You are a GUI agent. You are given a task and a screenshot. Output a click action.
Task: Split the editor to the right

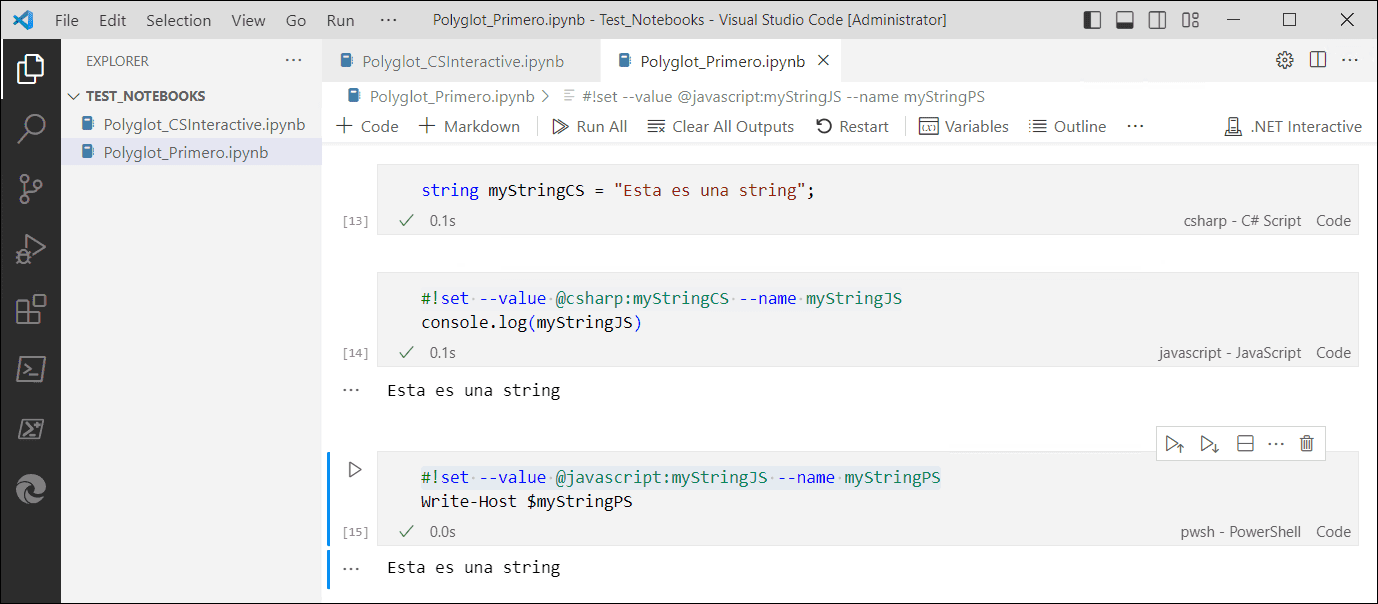pos(1318,60)
